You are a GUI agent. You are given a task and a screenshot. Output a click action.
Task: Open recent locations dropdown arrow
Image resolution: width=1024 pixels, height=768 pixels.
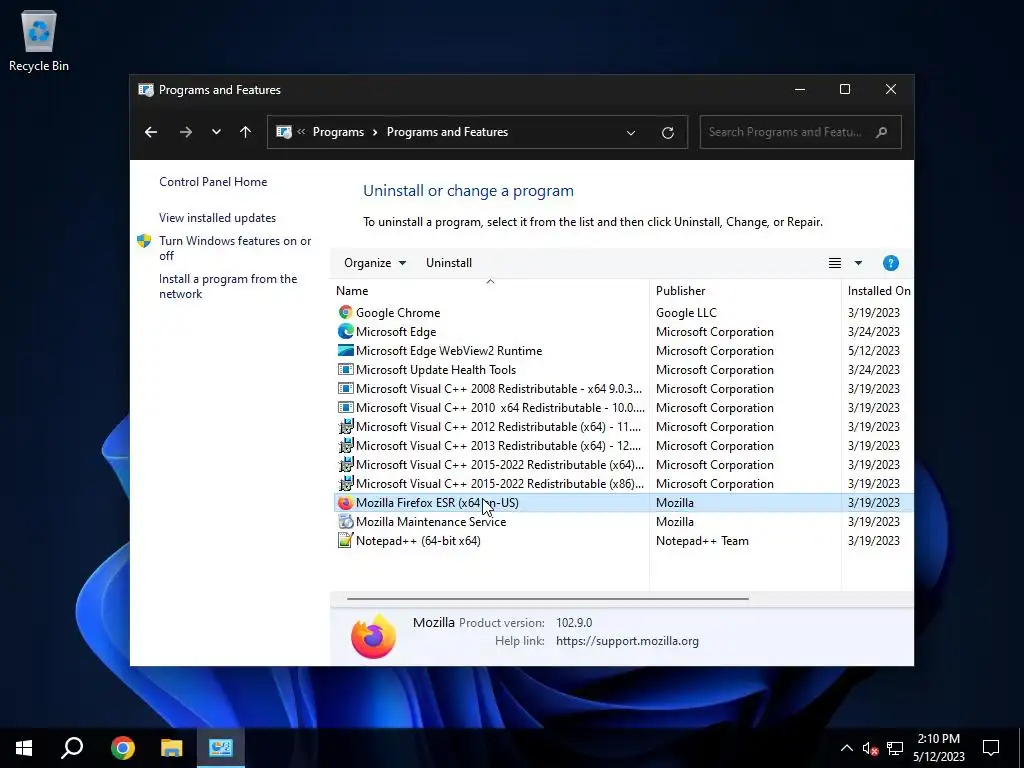point(216,132)
